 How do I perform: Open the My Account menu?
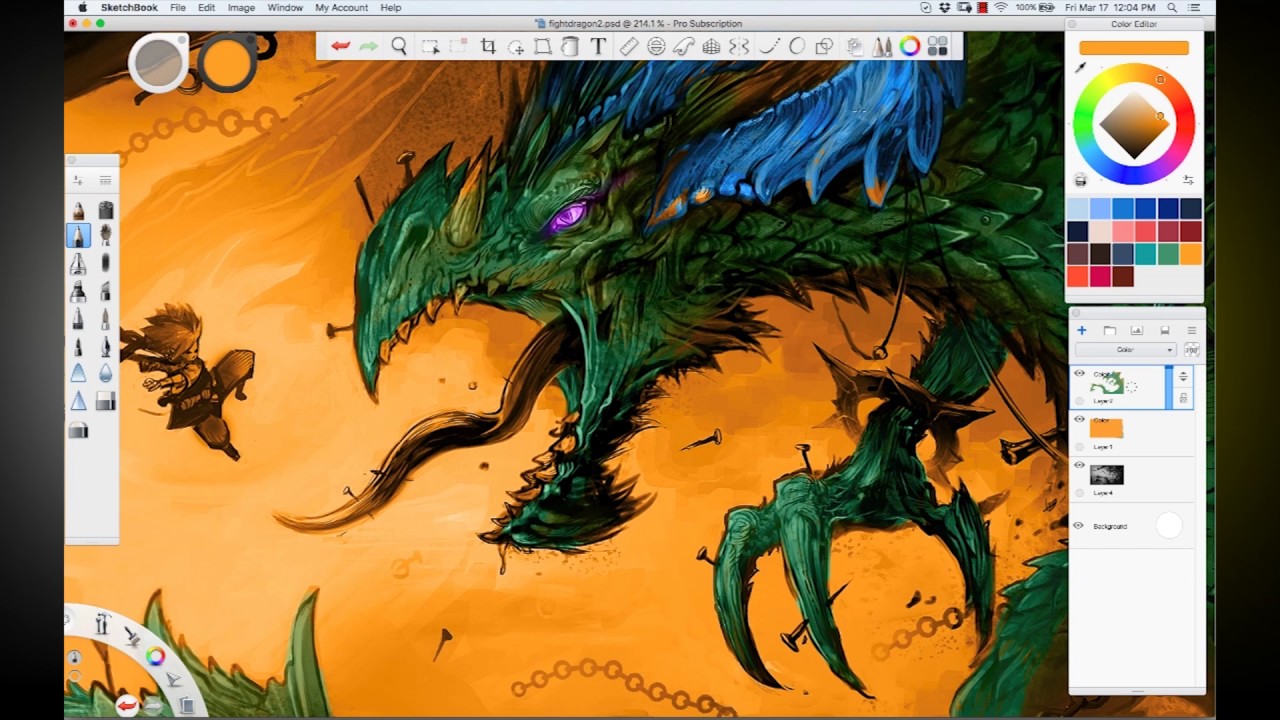click(342, 8)
